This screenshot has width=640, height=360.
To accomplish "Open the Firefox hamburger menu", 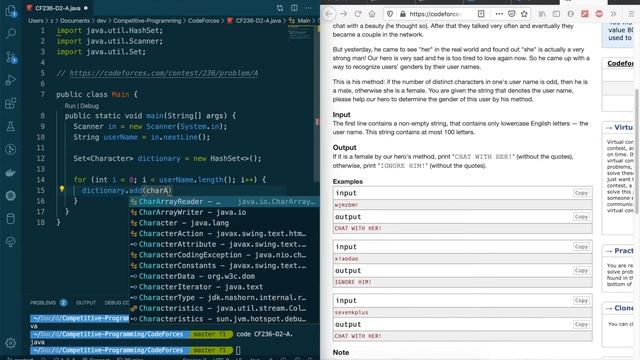I will (631, 14).
